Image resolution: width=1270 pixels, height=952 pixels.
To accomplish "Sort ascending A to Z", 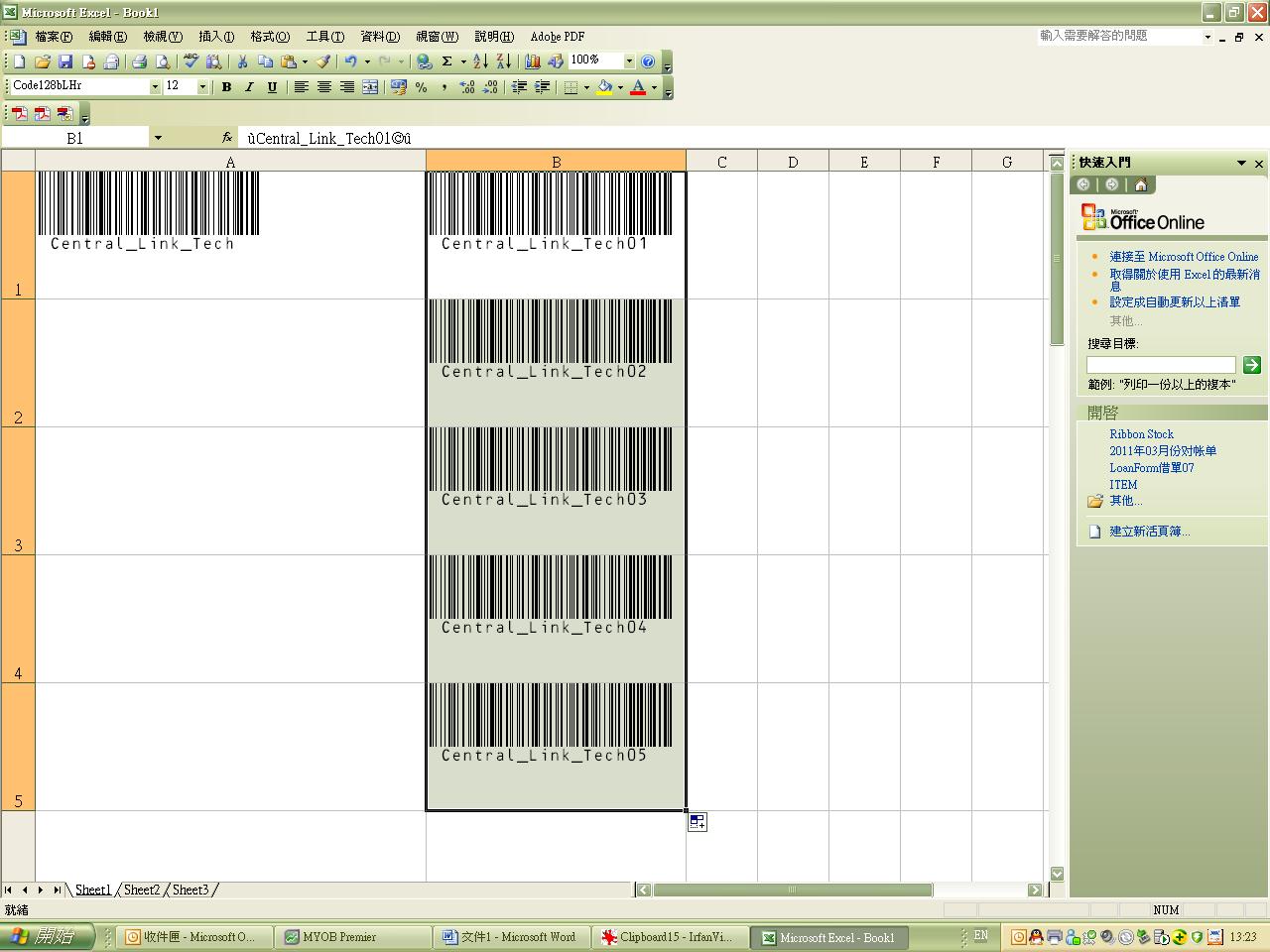I will tap(480, 61).
